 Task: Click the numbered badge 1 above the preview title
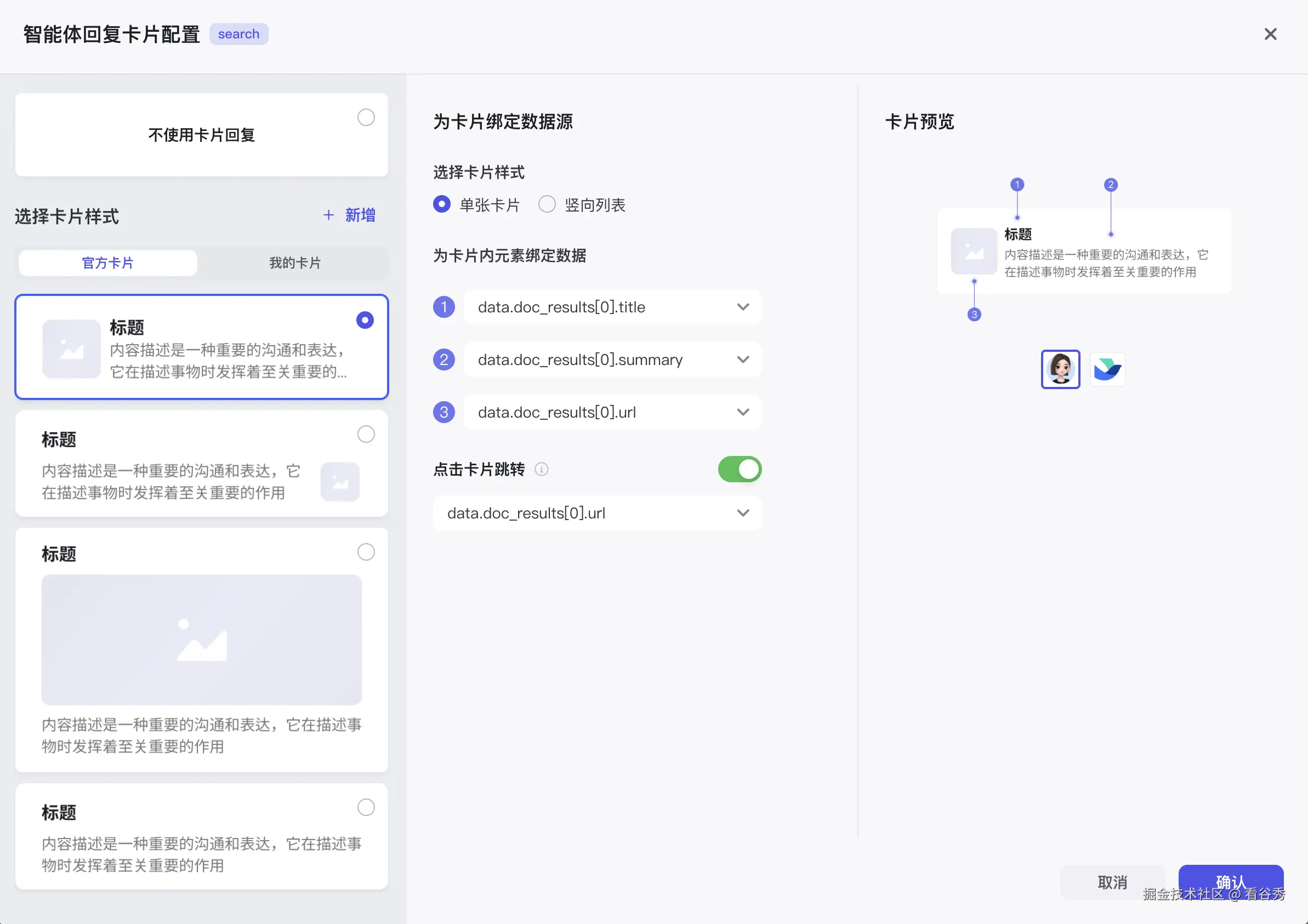pos(1017,184)
